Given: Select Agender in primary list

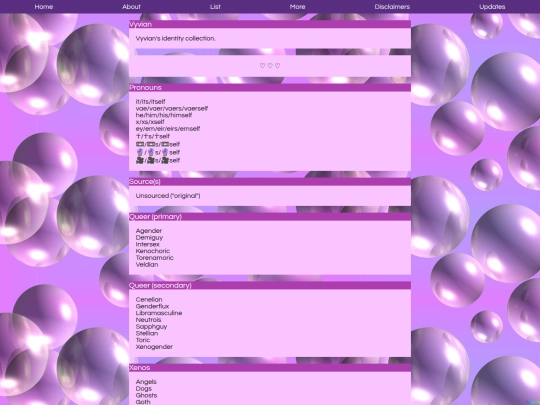Looking at the screenshot, I should 149,231.
